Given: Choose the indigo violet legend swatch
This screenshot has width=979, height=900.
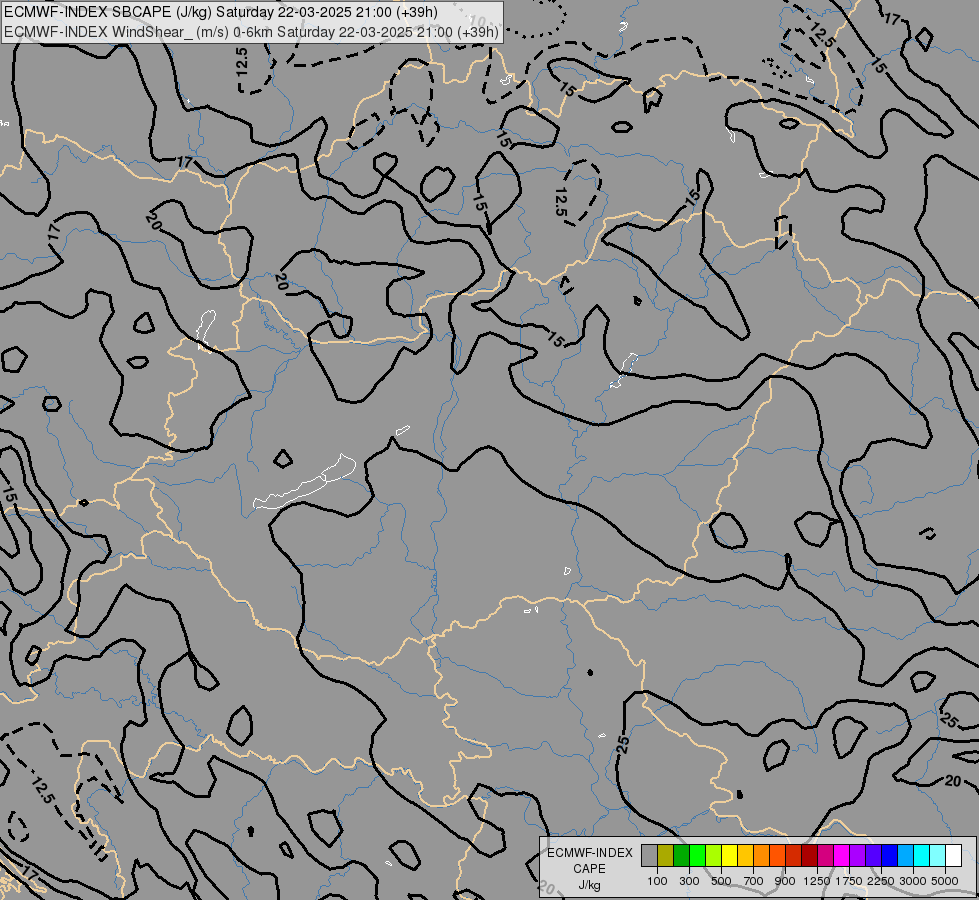Looking at the screenshot, I should (x=873, y=856).
